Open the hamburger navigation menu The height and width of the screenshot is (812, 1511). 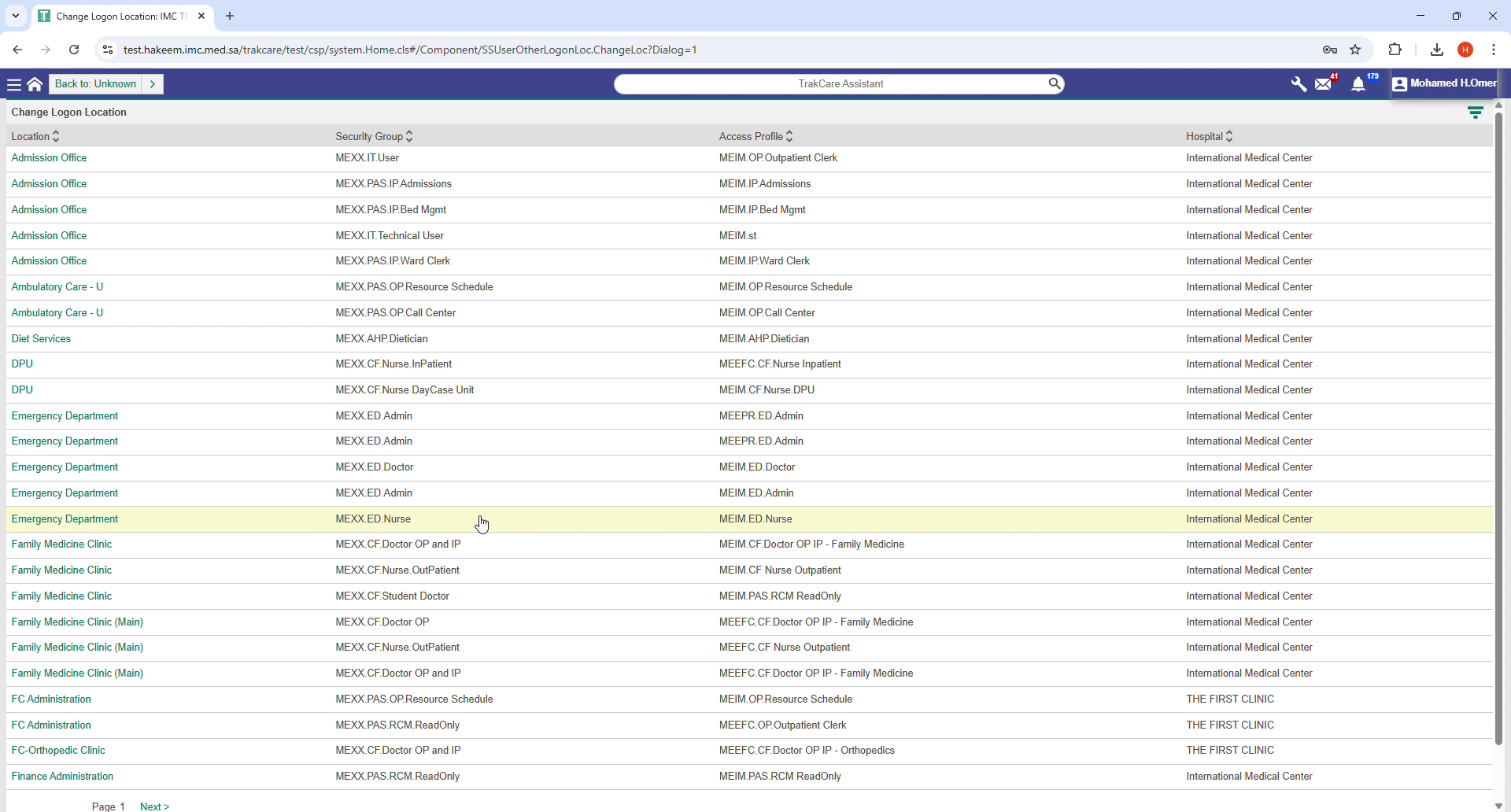14,83
